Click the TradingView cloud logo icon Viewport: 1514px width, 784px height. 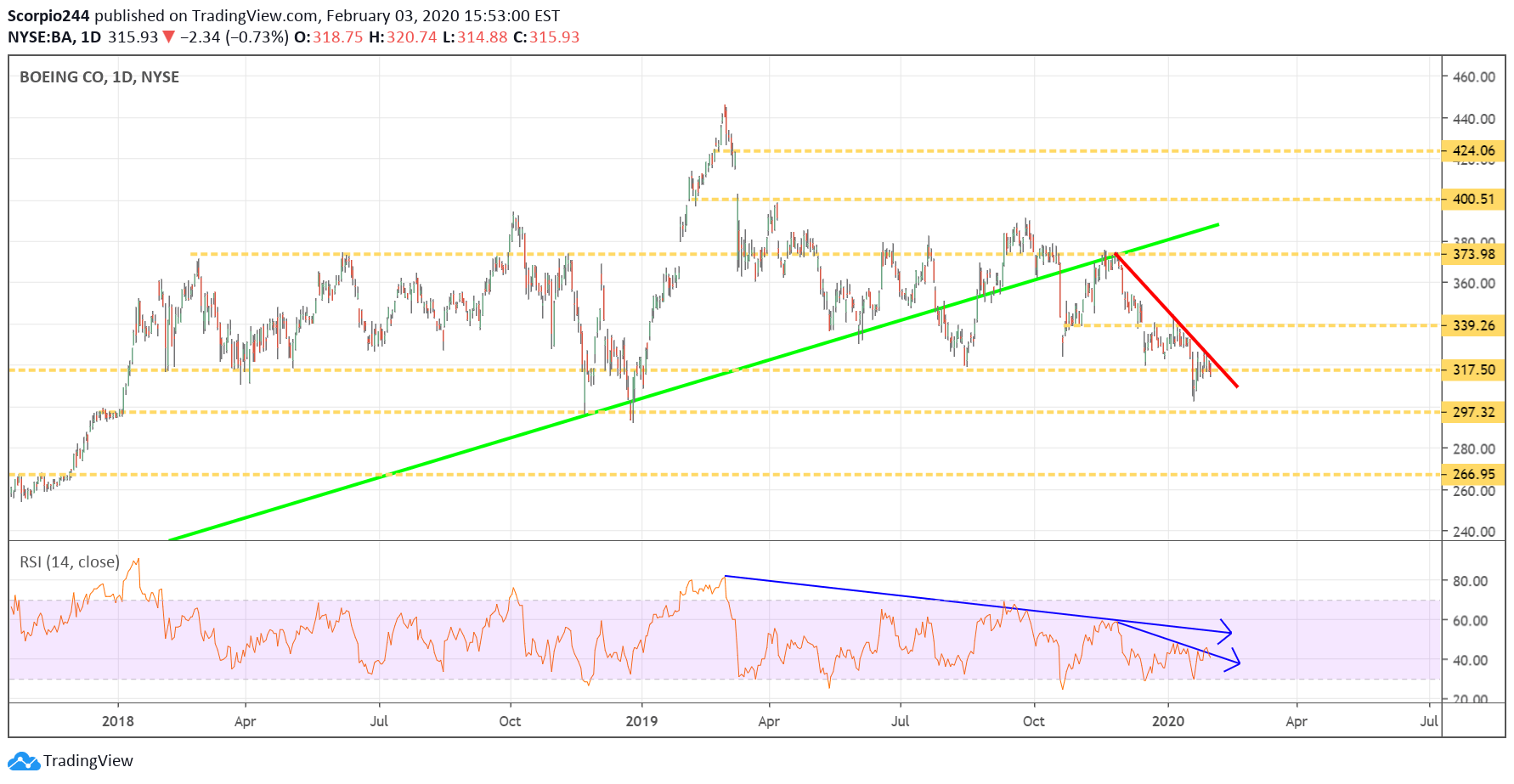(x=24, y=761)
